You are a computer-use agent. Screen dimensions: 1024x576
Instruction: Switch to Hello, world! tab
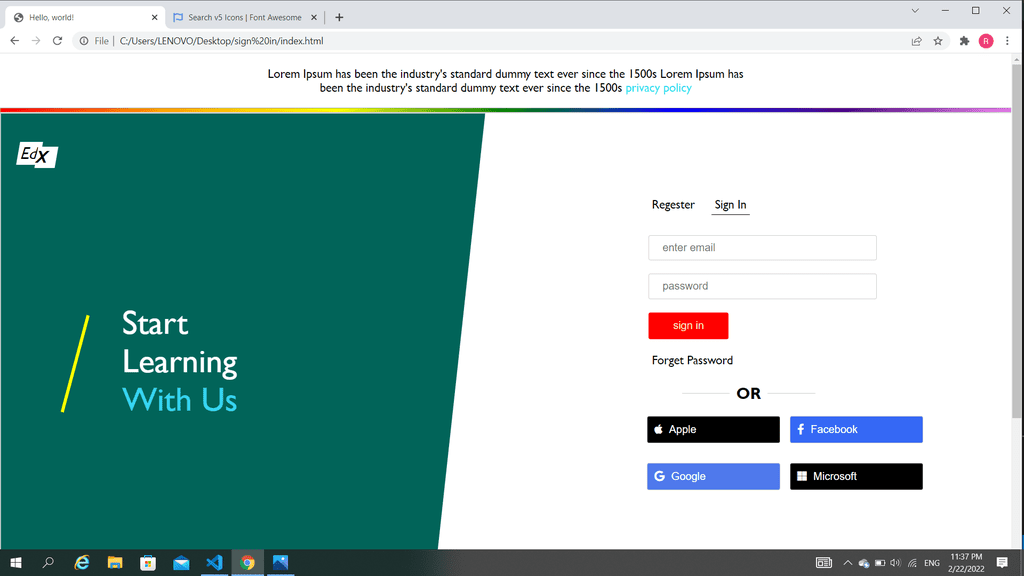[x=84, y=18]
